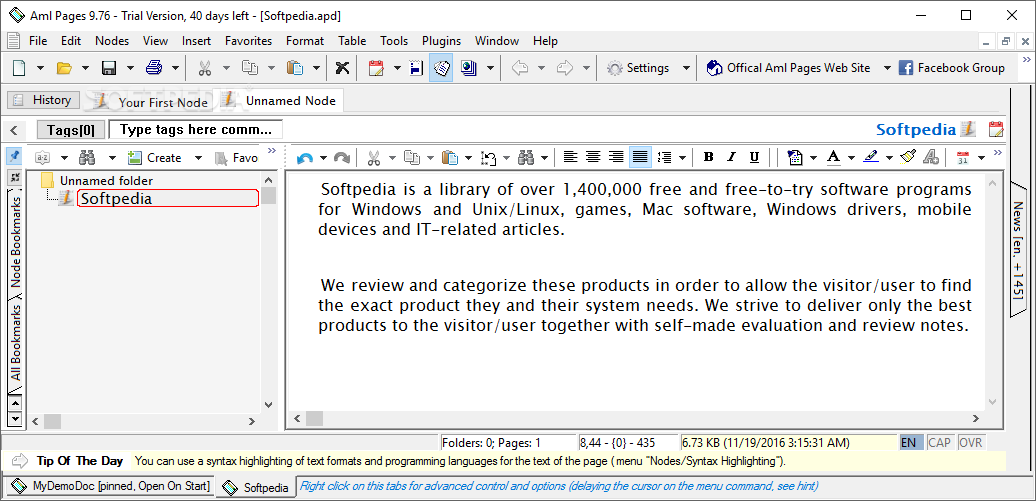Toggle underline formatting
The width and height of the screenshot is (1036, 501).
pos(754,157)
